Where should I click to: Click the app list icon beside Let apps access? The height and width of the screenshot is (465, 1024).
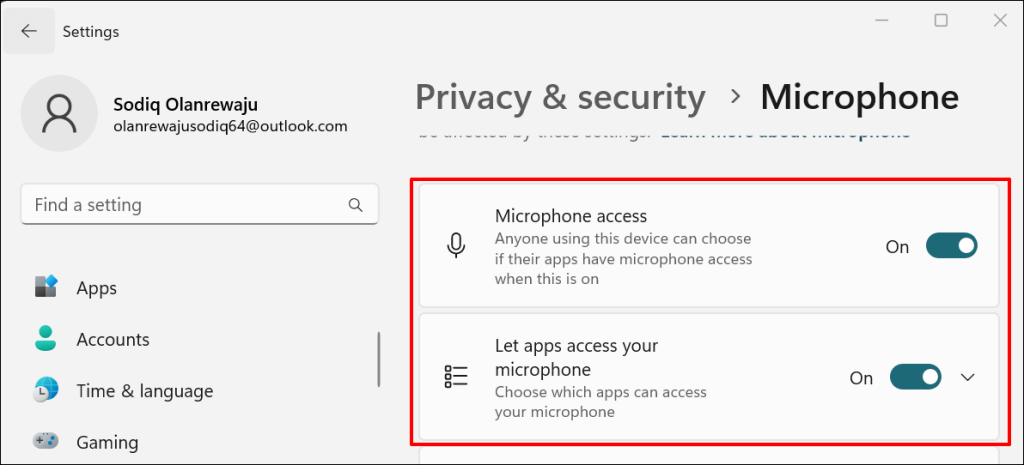click(x=456, y=377)
